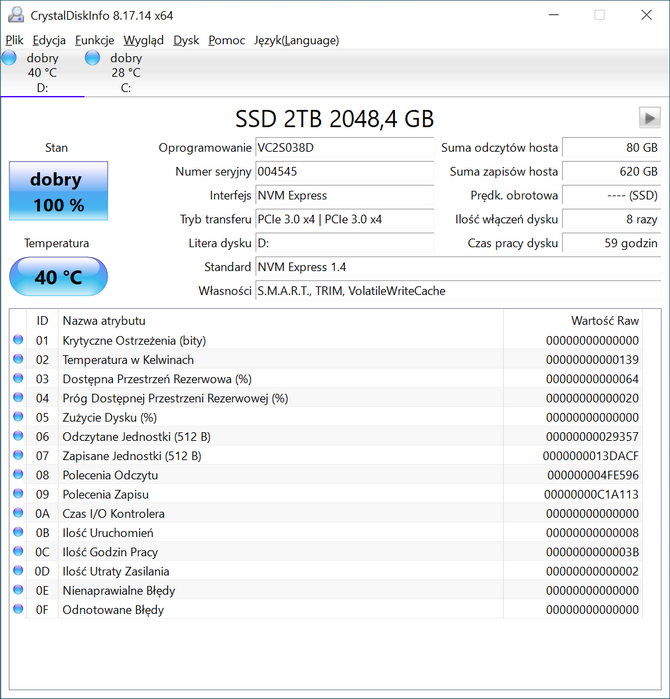Click the Tryb transferu field PCIe 3.0 x4

345,219
